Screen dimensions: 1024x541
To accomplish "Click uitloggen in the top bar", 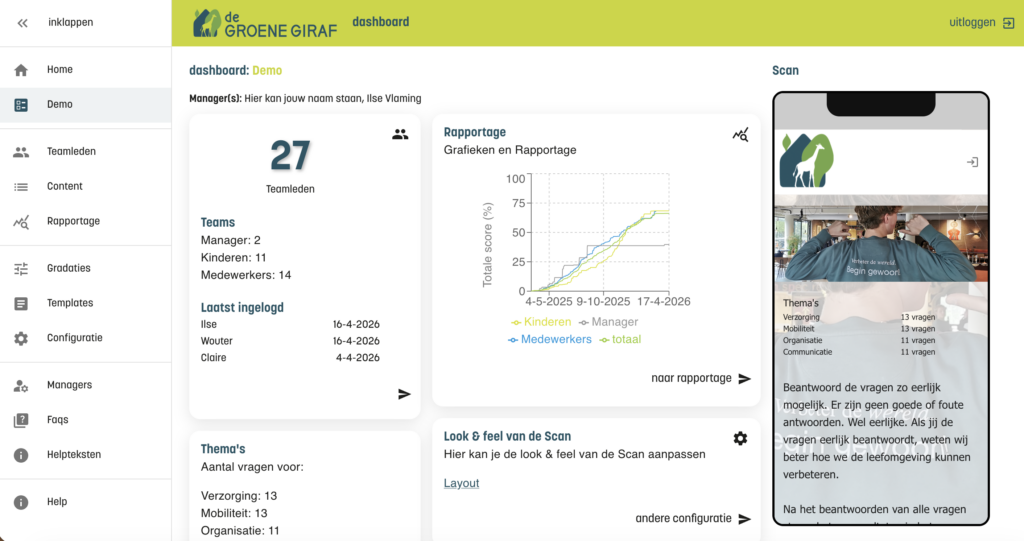I will (x=982, y=23).
